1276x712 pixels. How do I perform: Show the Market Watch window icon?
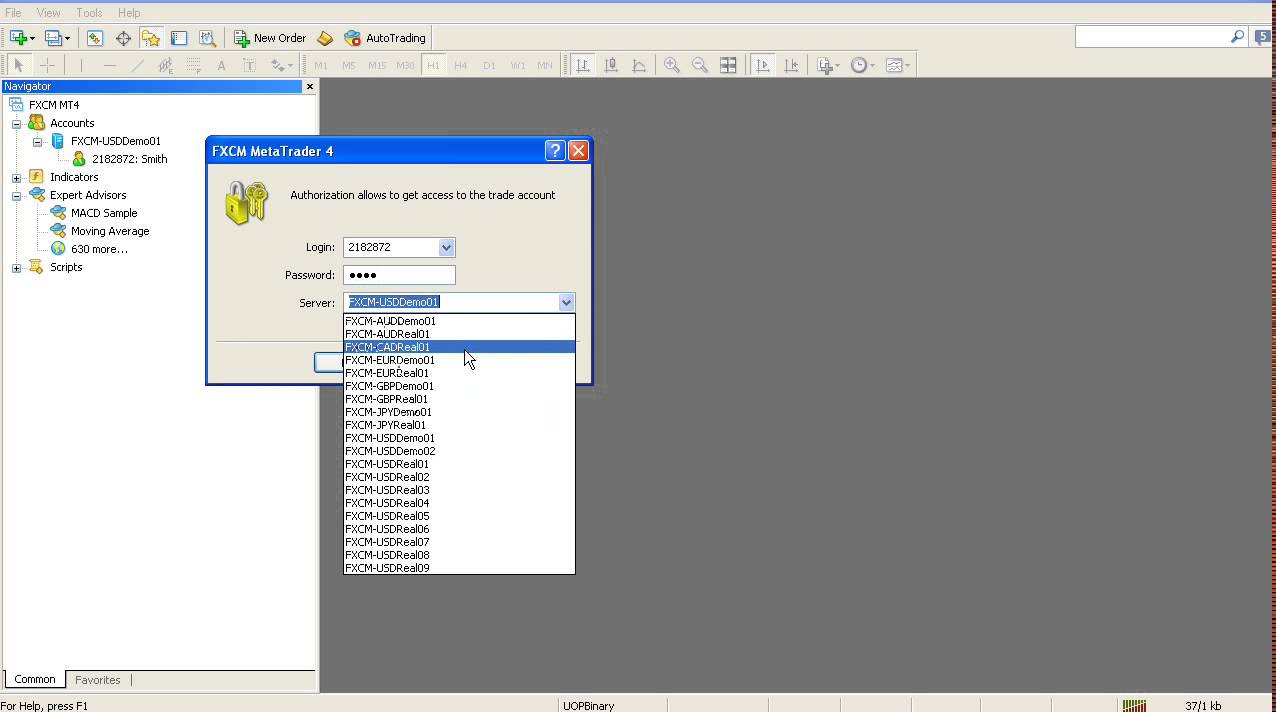pyautogui.click(x=95, y=38)
